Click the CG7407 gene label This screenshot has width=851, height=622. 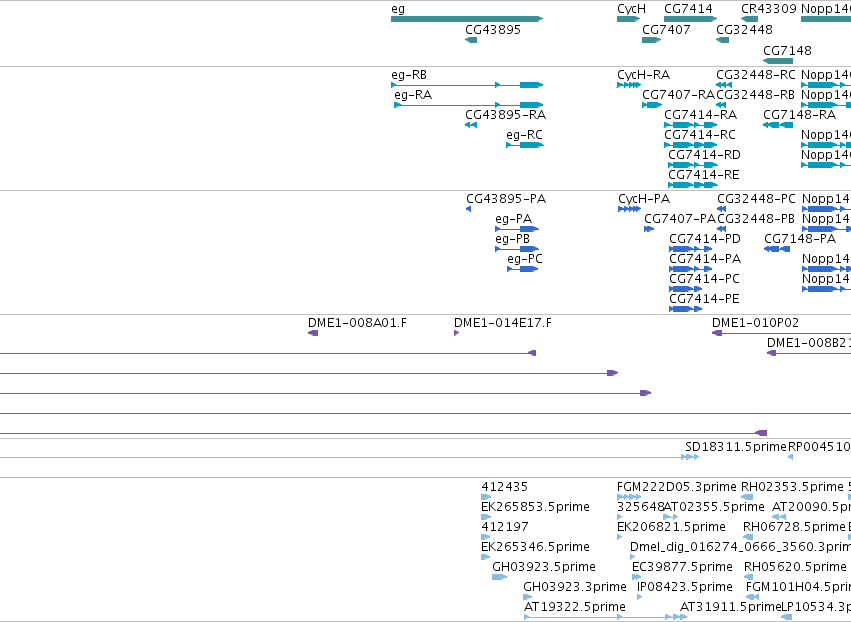[x=666, y=29]
